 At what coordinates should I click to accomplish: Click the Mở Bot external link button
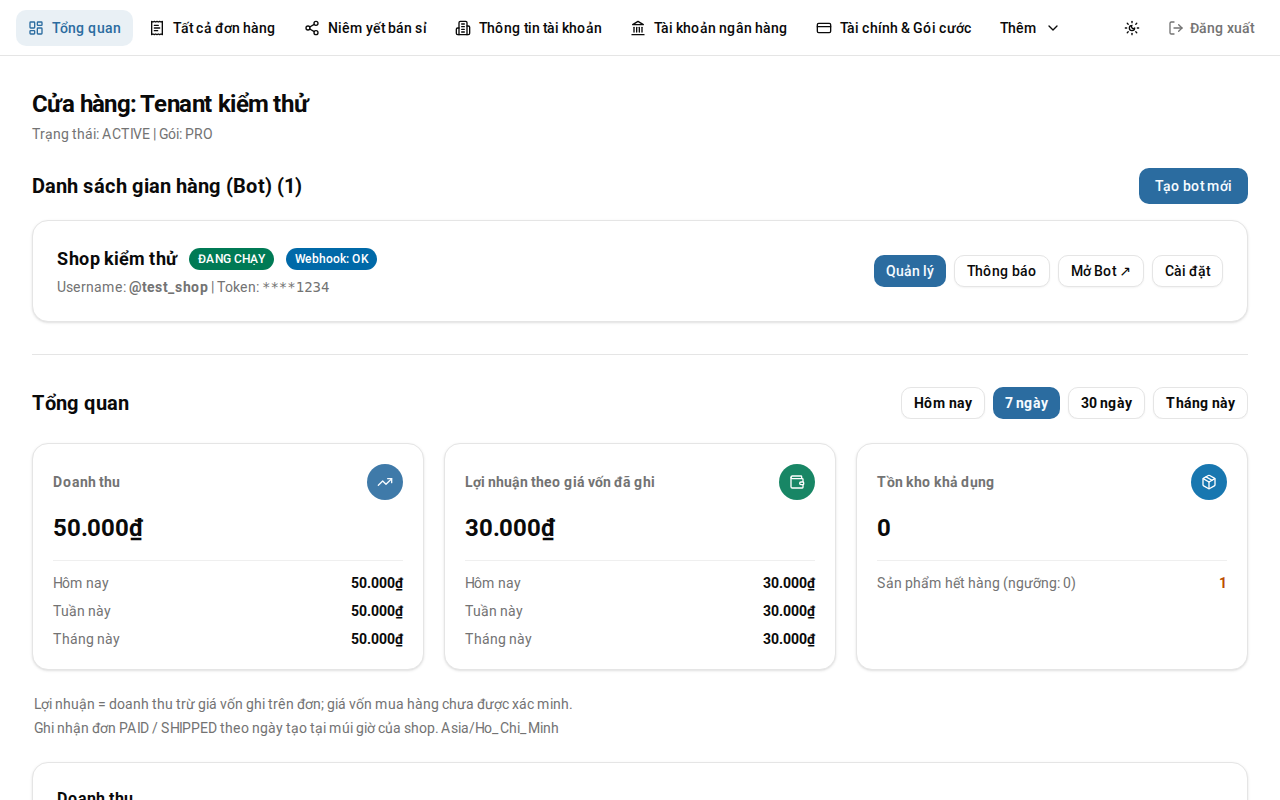(x=1101, y=271)
